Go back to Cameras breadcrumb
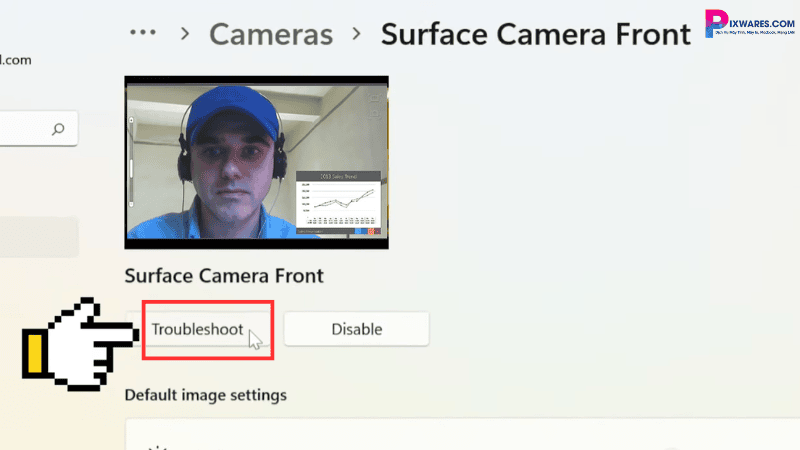This screenshot has width=800, height=450. coord(270,34)
